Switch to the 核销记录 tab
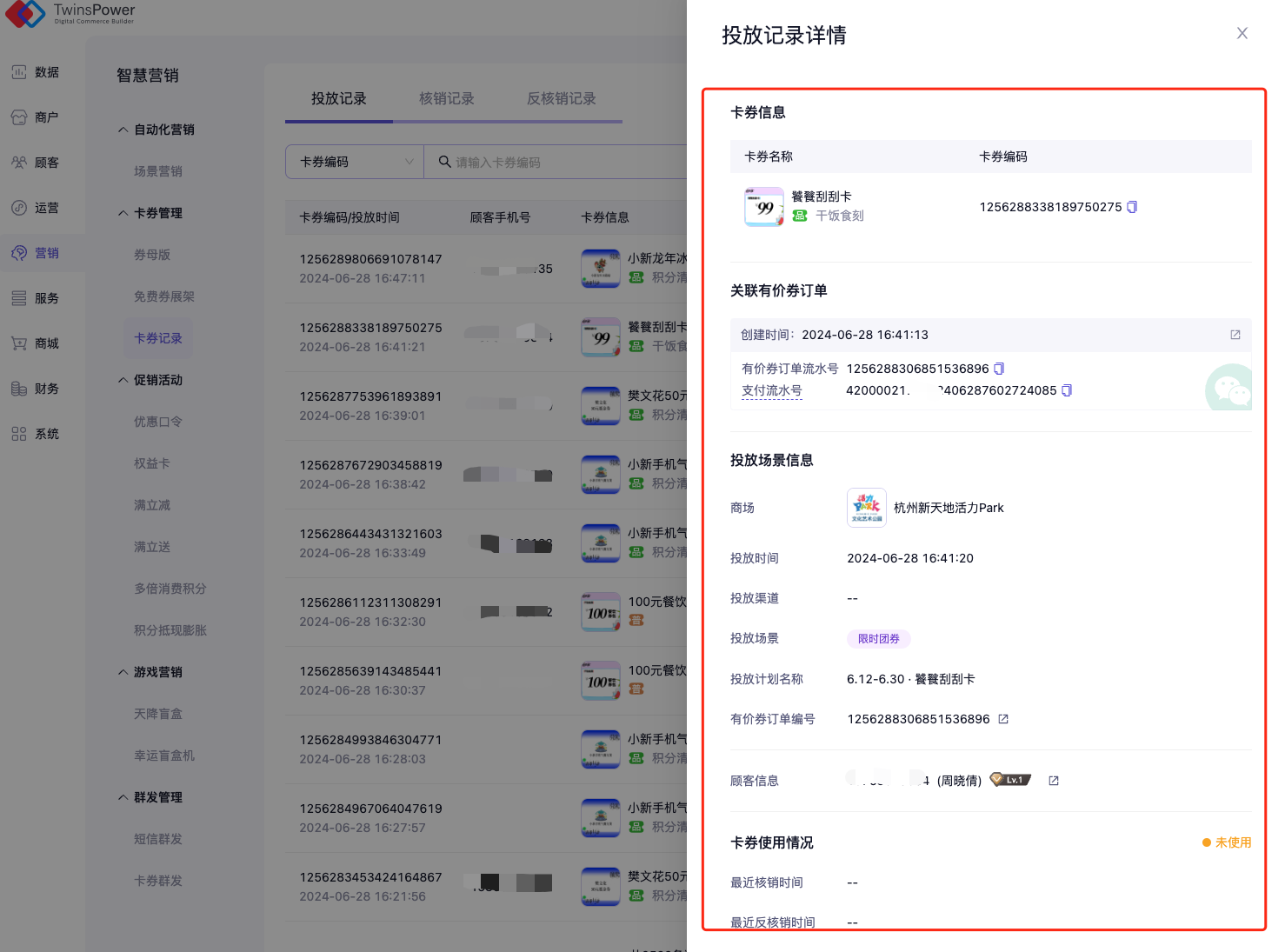 point(446,98)
